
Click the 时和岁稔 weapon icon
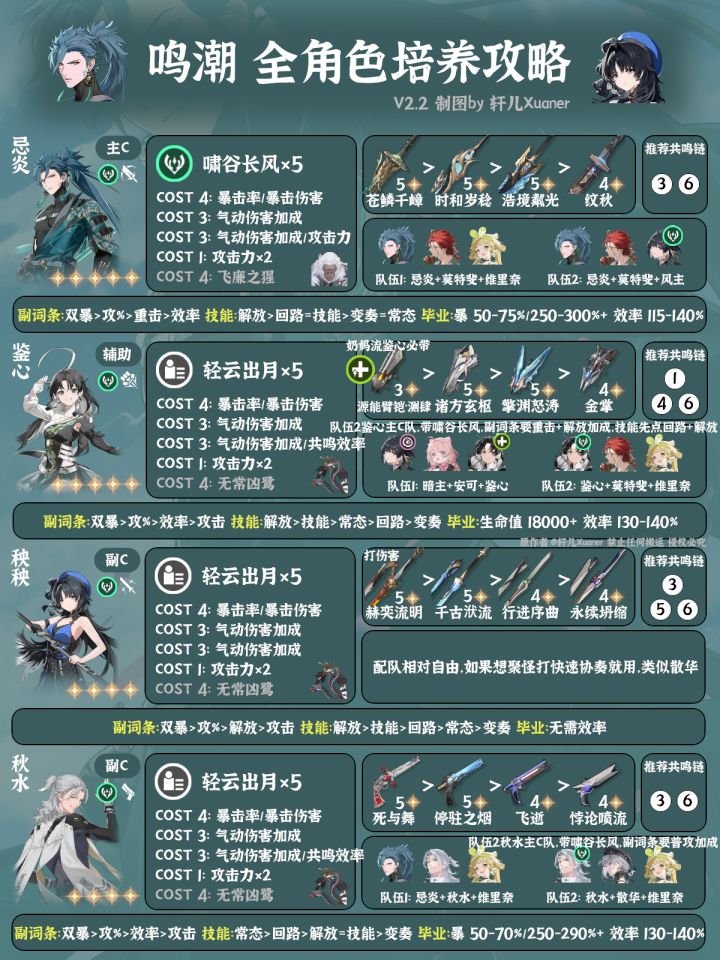point(462,163)
